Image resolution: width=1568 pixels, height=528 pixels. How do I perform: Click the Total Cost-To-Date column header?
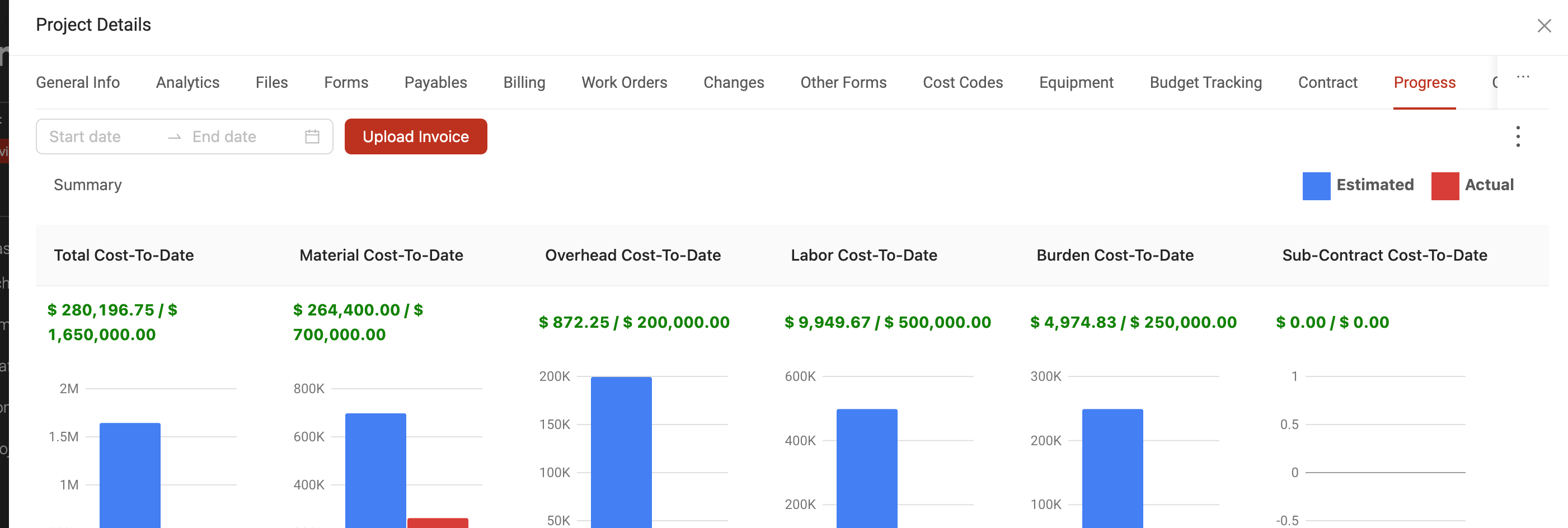124,256
